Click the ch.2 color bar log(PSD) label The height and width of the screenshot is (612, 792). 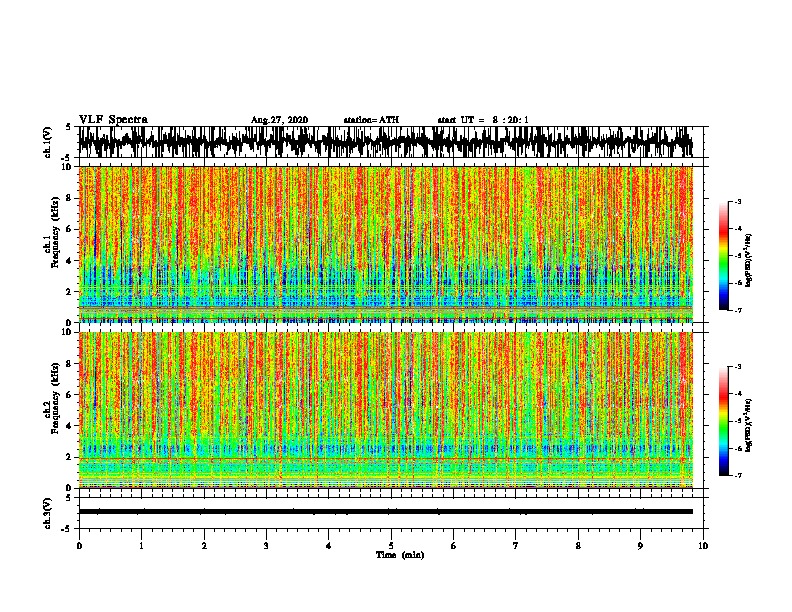click(x=749, y=425)
